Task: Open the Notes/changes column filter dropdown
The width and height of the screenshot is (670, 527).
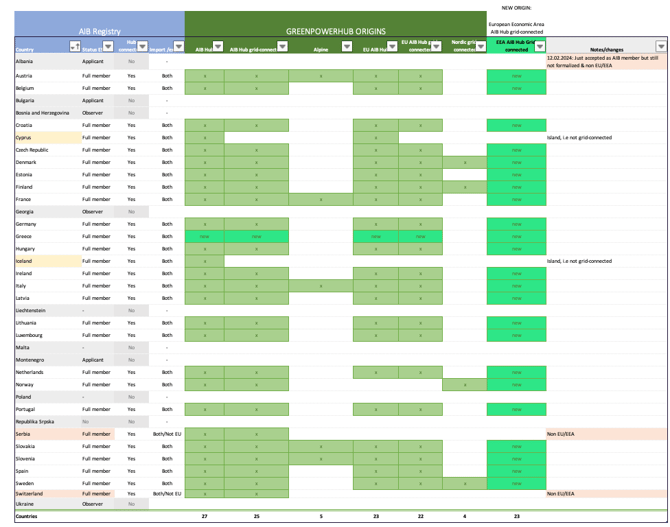Action: [661, 46]
